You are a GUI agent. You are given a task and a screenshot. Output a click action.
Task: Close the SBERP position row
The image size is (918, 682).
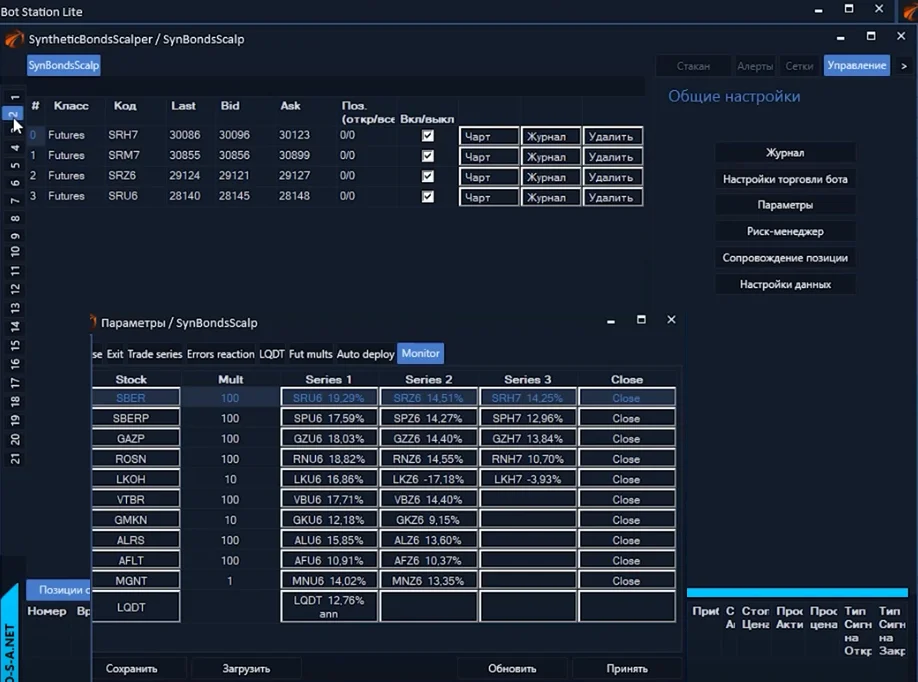626,419
